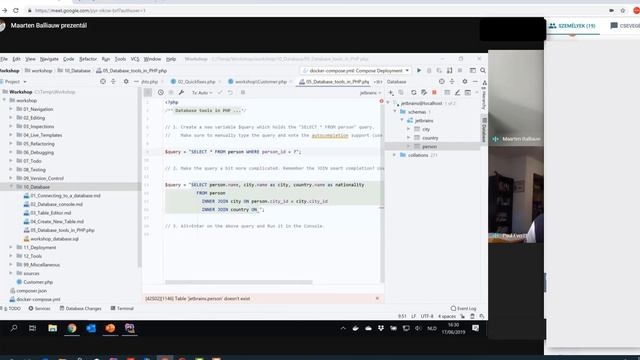Expand the 01_Navigation folder
640x360 pixels.
[11, 109]
